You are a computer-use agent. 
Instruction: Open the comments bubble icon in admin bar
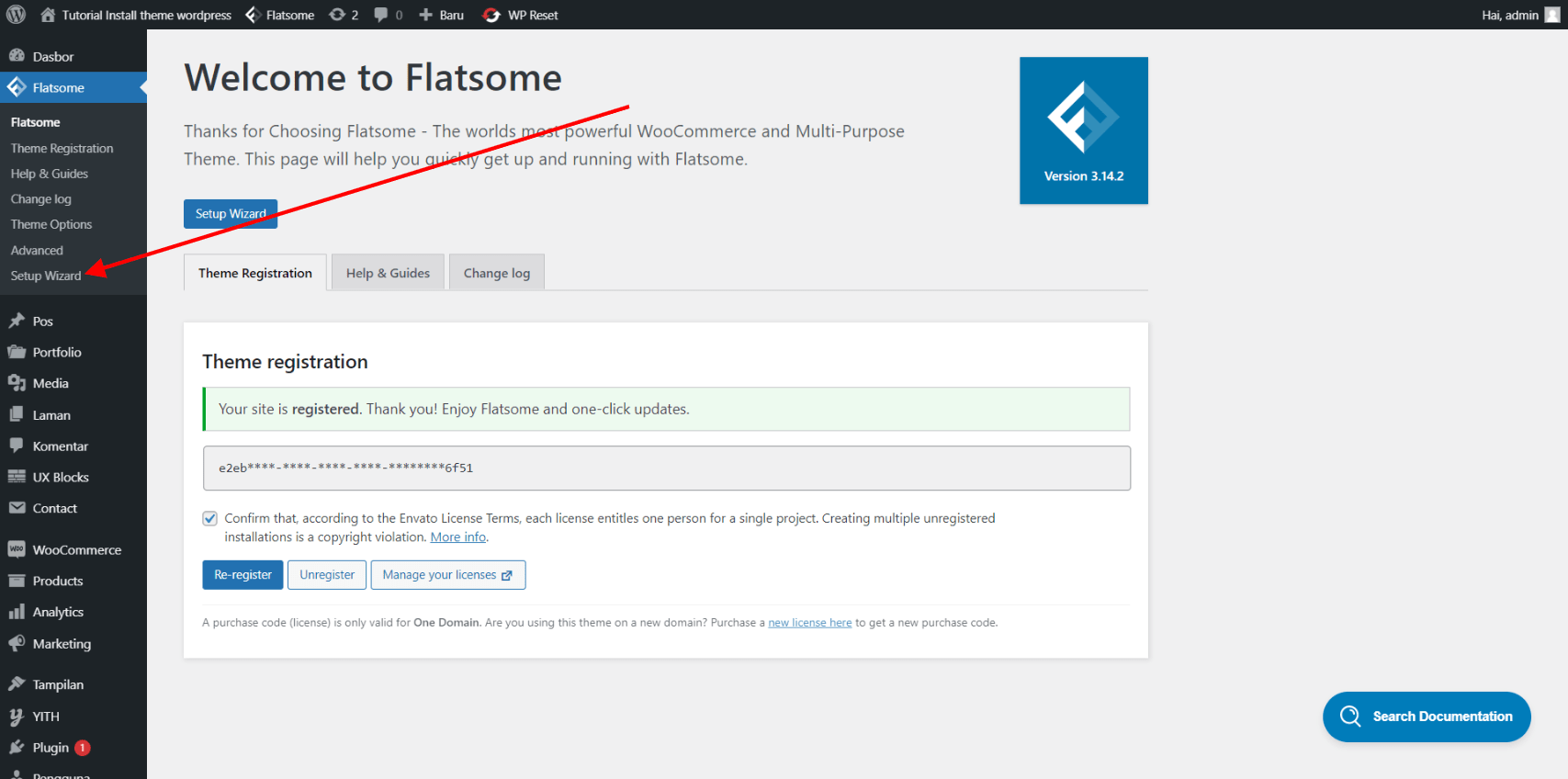pos(381,15)
